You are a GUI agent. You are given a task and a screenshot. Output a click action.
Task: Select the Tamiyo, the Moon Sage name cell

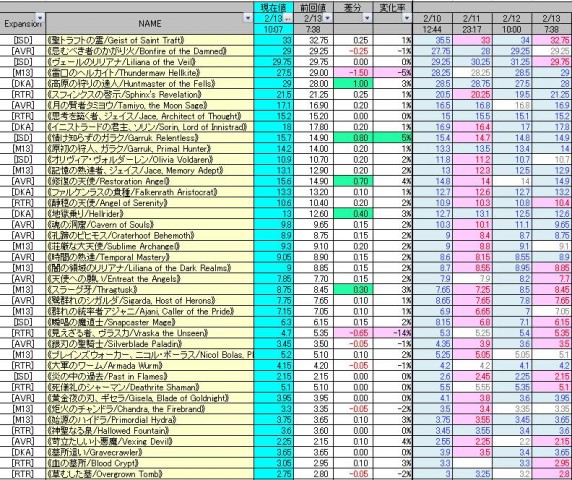pos(150,105)
